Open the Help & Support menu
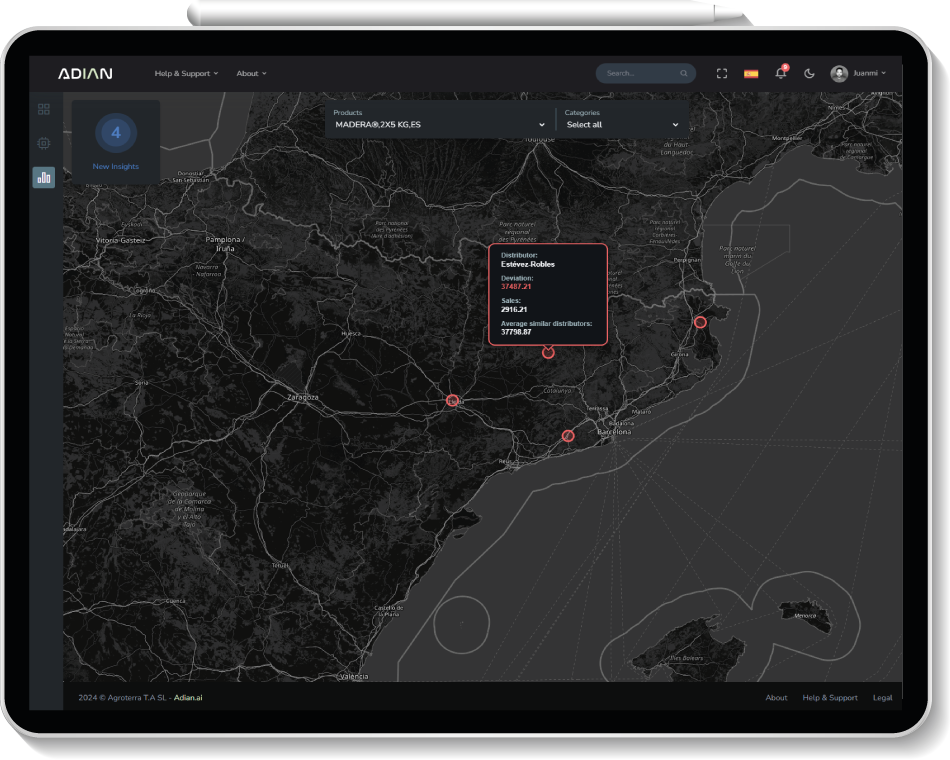This screenshot has height=760, width=950. 186,73
